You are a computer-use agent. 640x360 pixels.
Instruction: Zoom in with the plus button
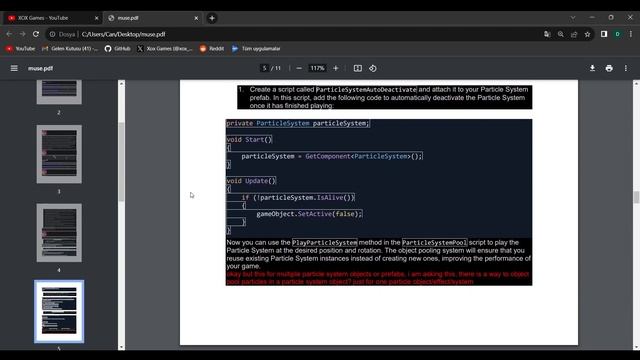[336, 68]
